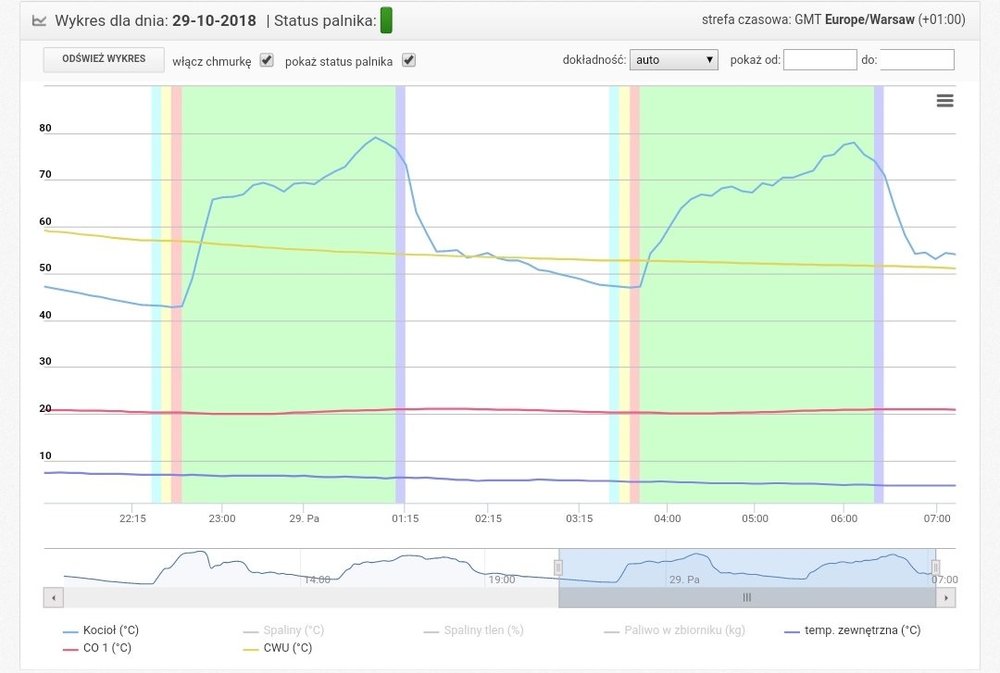Hide the Kocioł (°C) series in legend
The height and width of the screenshot is (673, 1000).
(99, 630)
